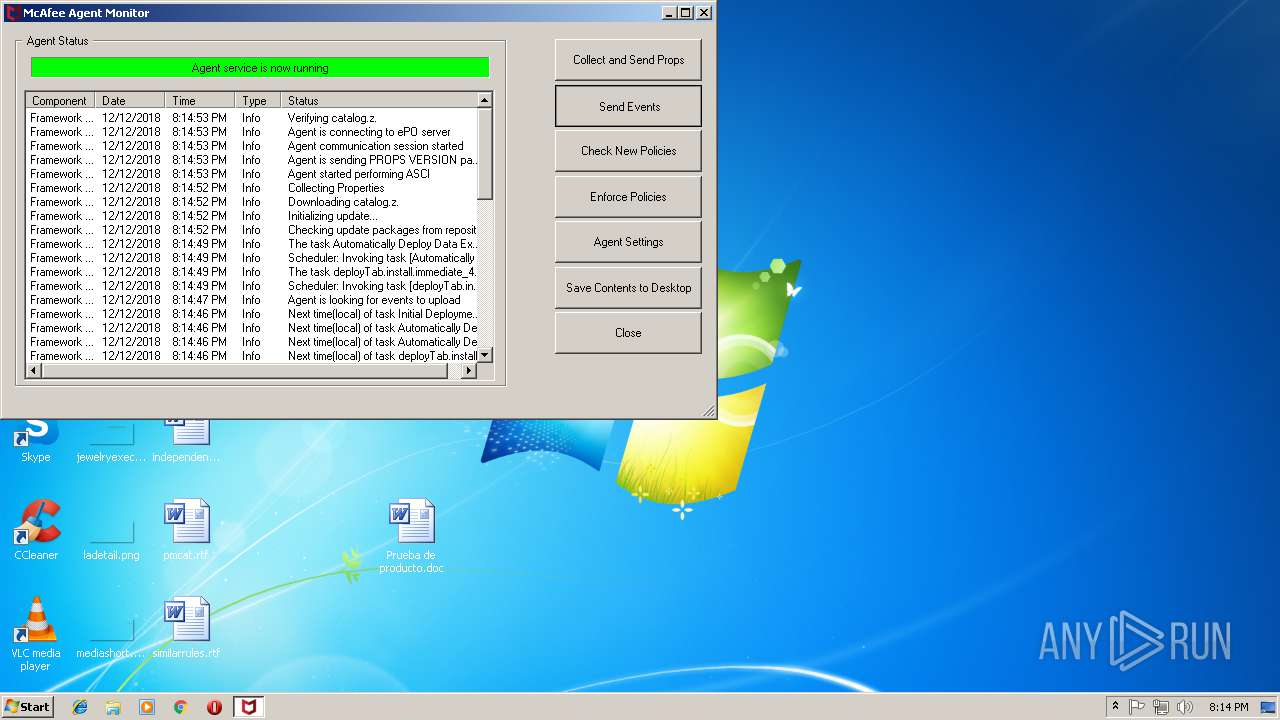Select 'Agent started performing ASCI' row
The height and width of the screenshot is (720, 1280).
(252, 174)
